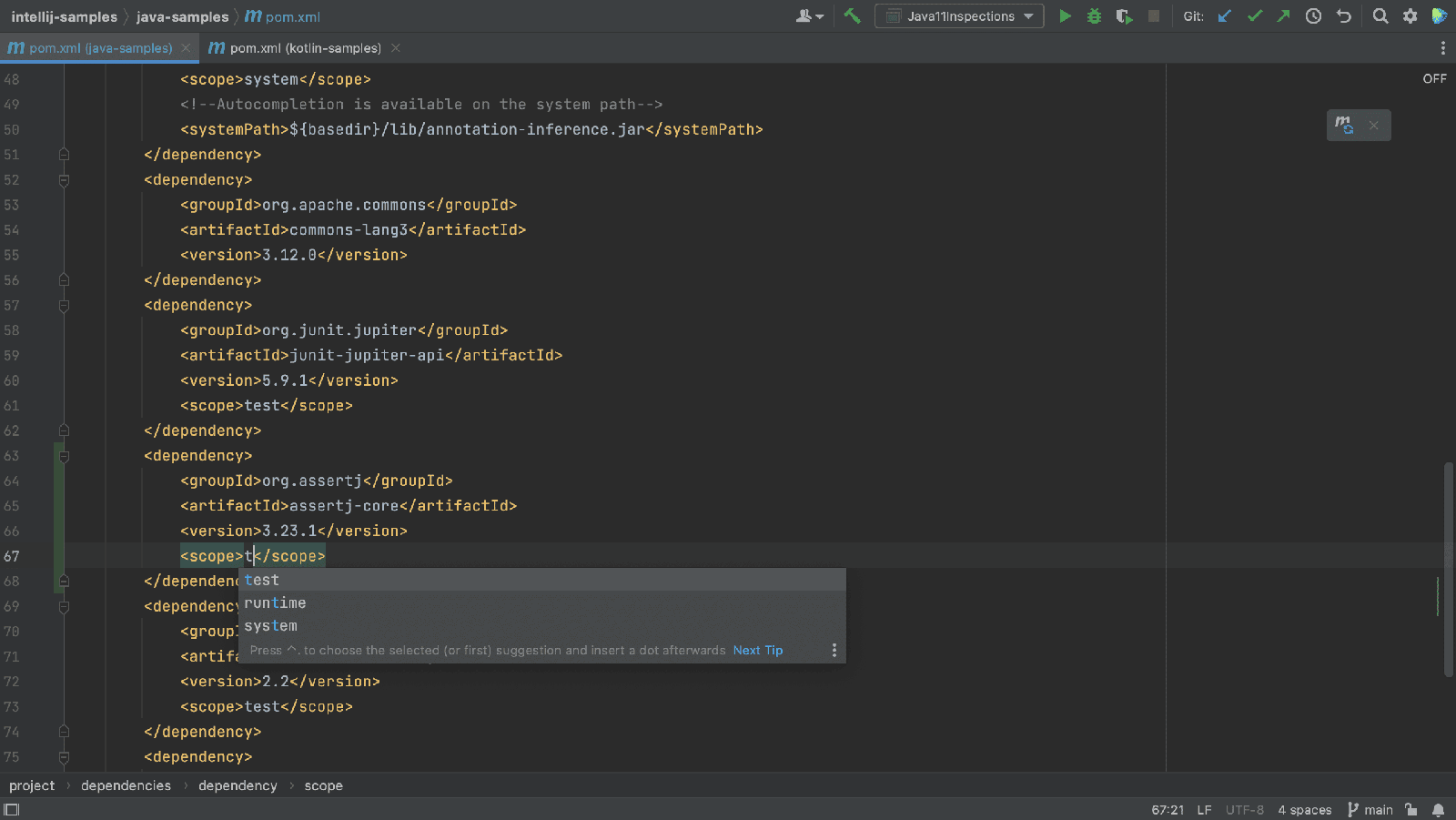Open Search Everywhere magnifier icon
Image resolution: width=1456 pixels, height=820 pixels.
[x=1380, y=16]
